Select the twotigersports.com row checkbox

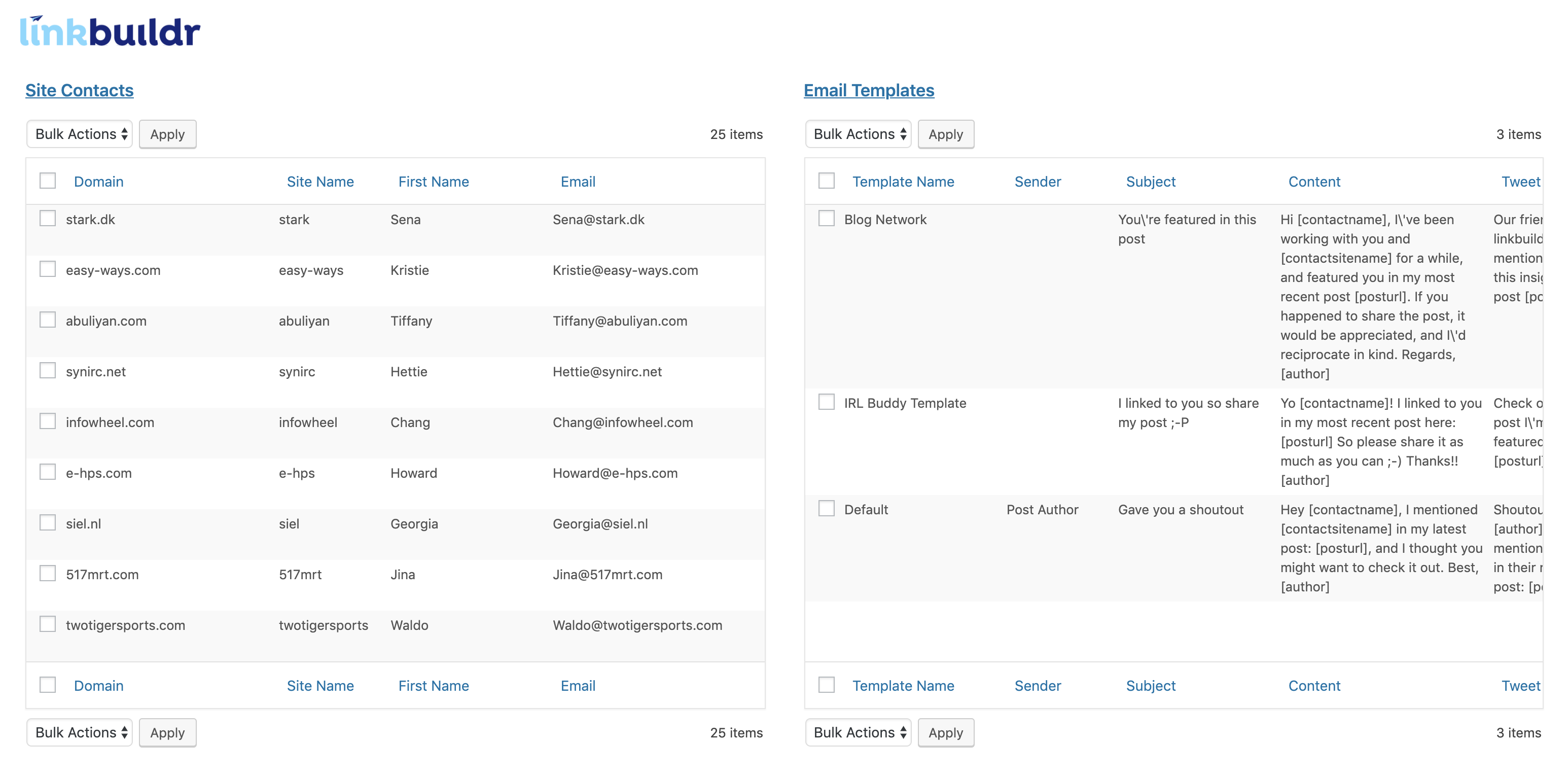pos(48,624)
